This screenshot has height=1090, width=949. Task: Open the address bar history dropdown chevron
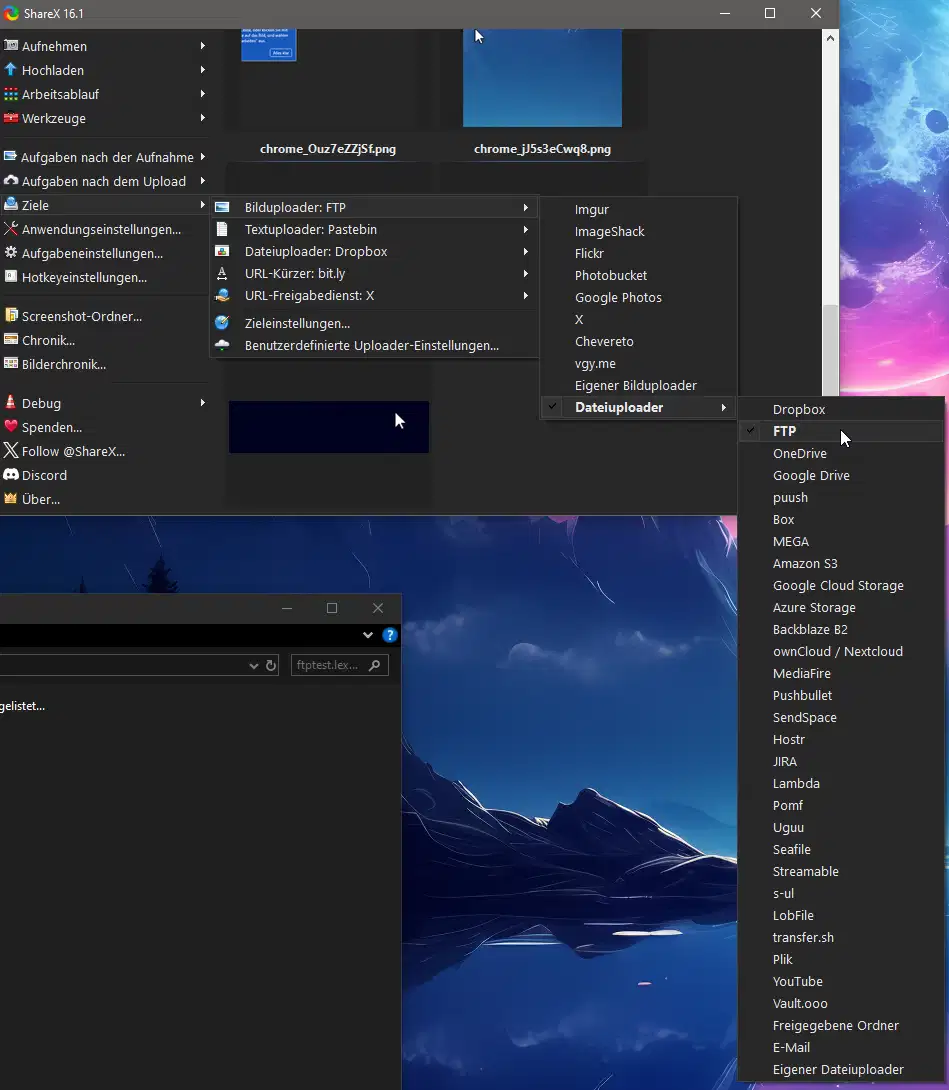coord(254,665)
